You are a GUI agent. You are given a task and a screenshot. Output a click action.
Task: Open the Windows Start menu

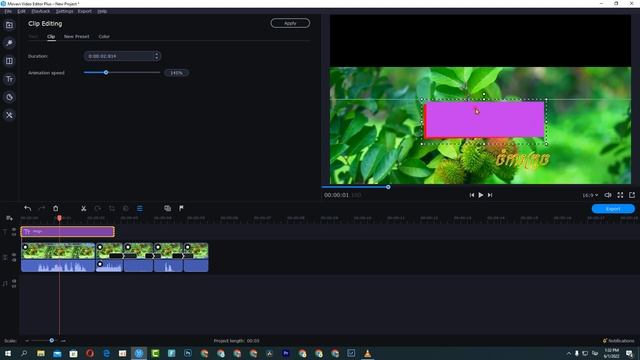[x=7, y=353]
